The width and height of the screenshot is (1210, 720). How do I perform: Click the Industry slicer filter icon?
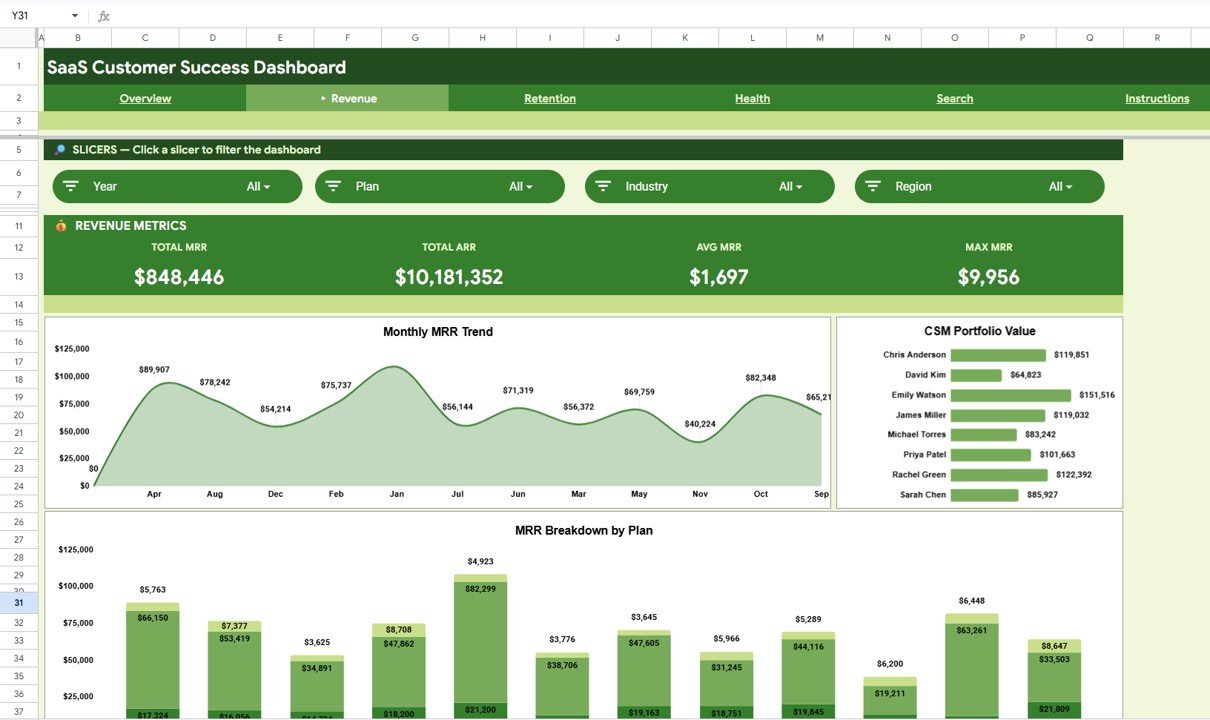(x=603, y=186)
